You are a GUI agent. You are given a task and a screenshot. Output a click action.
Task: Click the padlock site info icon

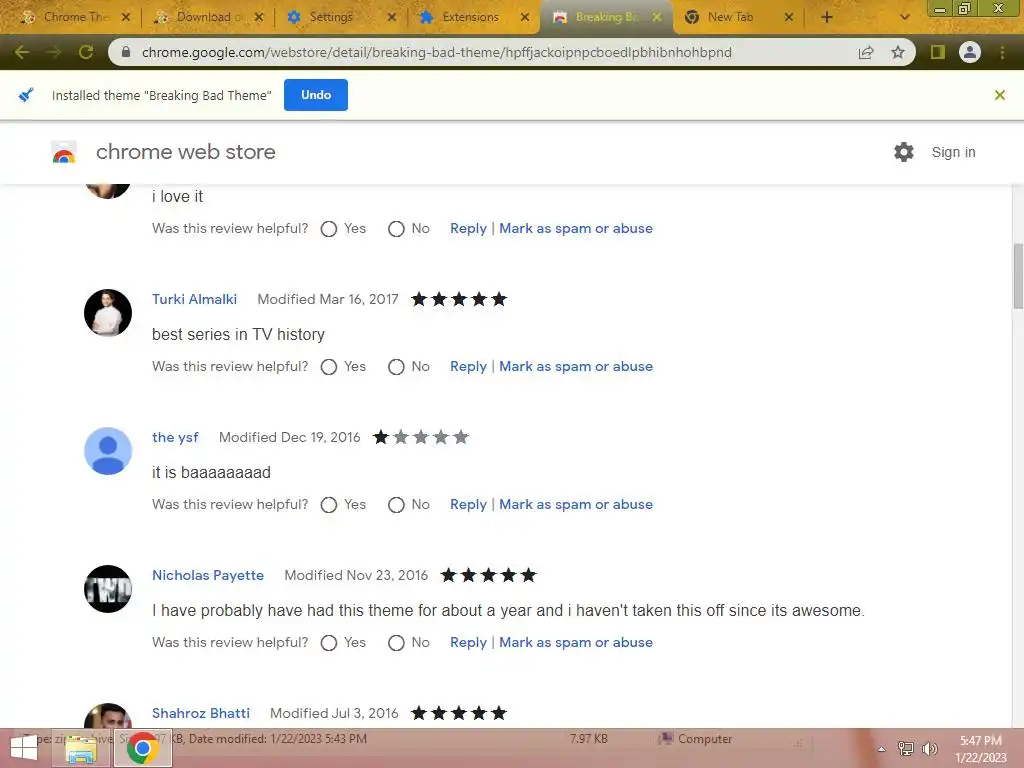click(126, 52)
